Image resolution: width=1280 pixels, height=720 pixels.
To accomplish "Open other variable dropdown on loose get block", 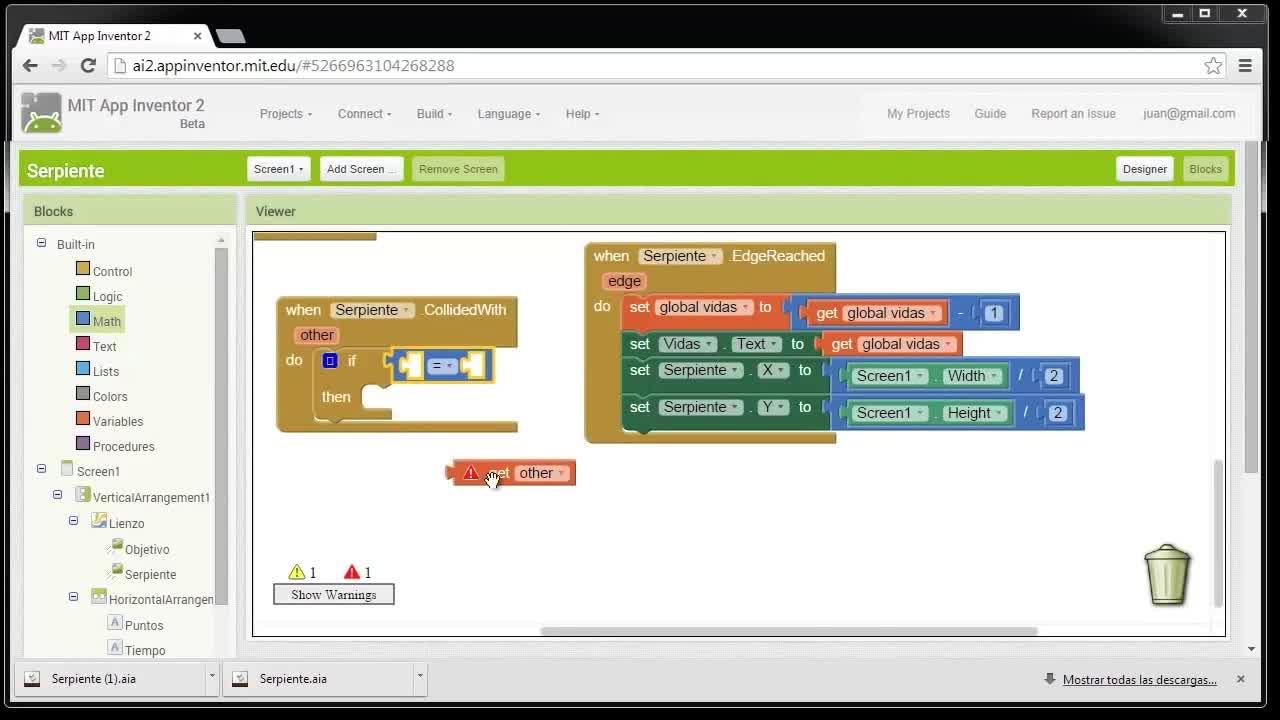I will [x=542, y=473].
